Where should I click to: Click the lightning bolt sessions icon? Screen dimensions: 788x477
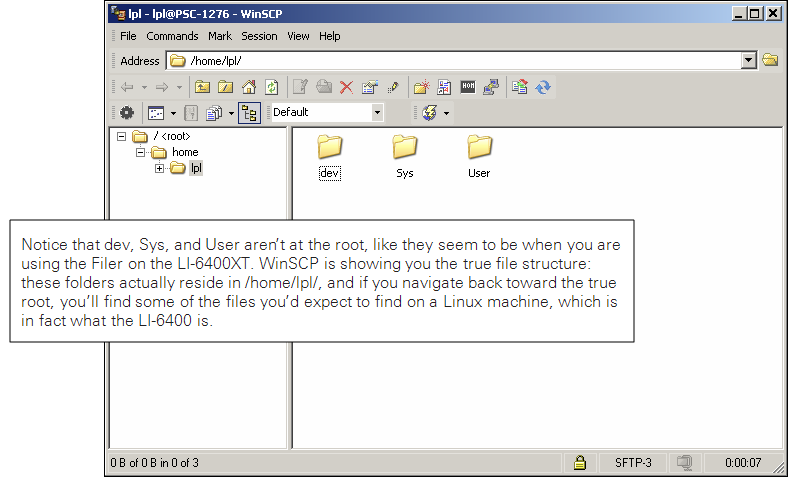pyautogui.click(x=430, y=113)
